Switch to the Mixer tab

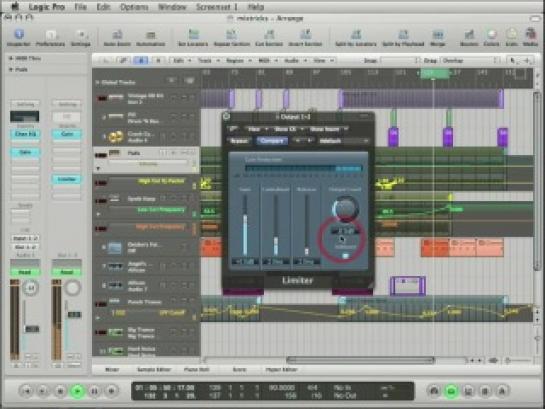[112, 370]
